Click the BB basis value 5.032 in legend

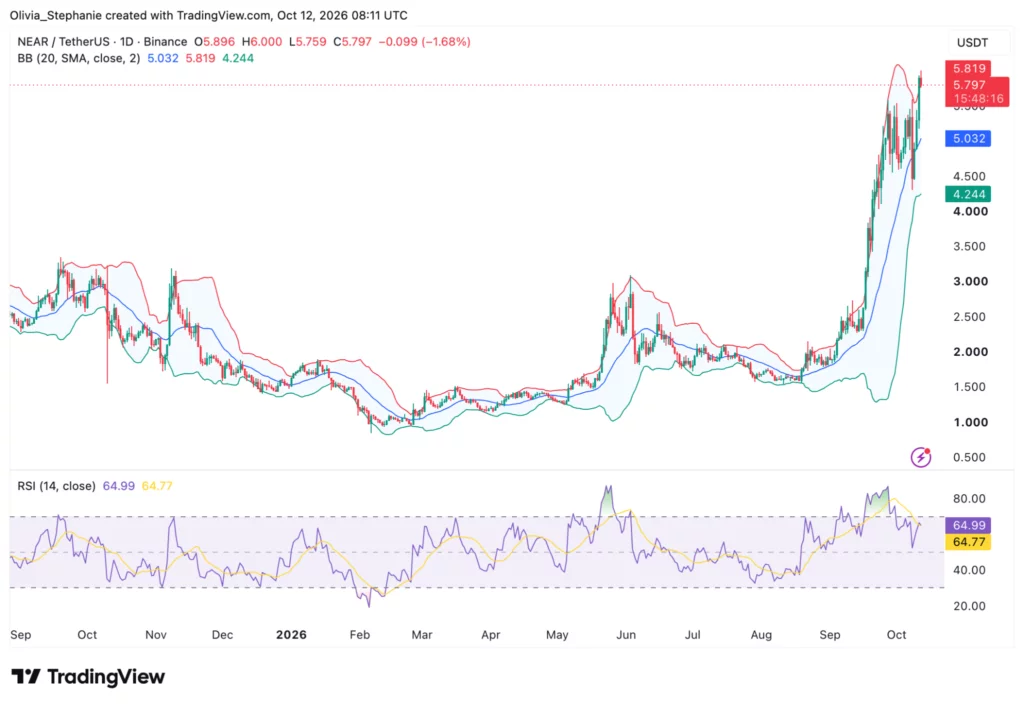pyautogui.click(x=163, y=58)
